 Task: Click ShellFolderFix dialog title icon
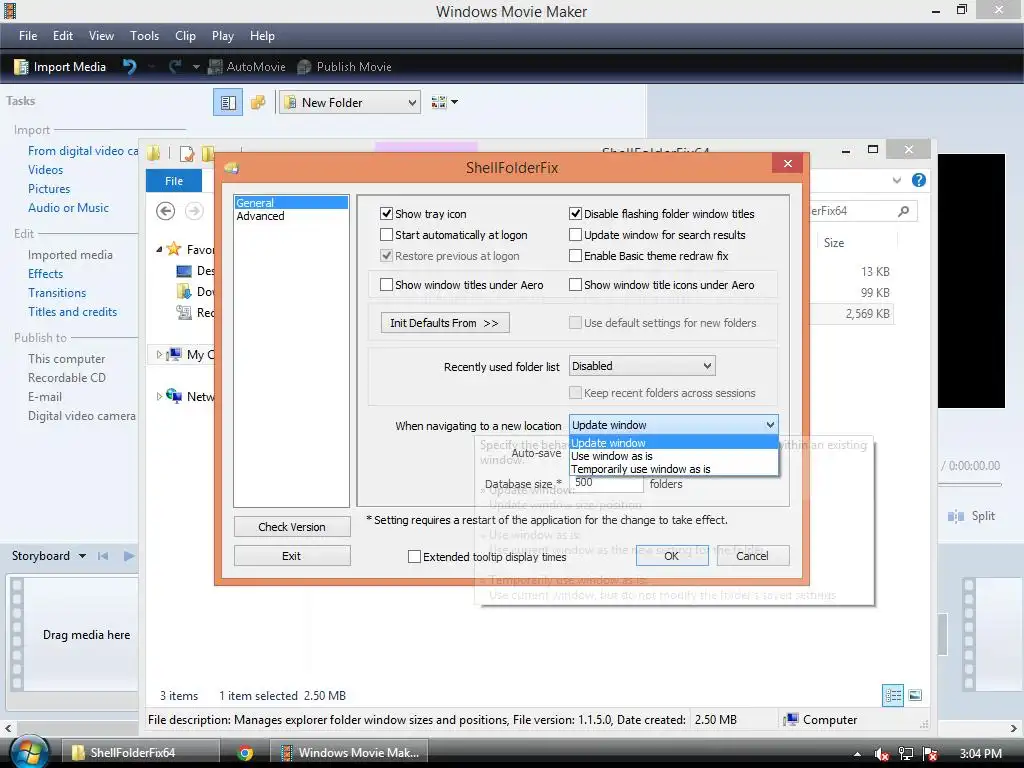click(x=231, y=168)
